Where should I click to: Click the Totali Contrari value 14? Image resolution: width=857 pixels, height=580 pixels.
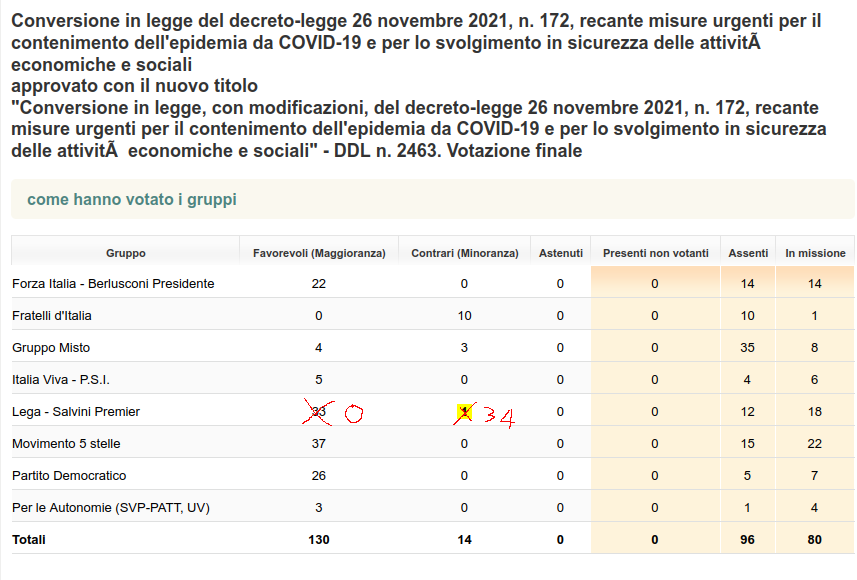coord(465,540)
